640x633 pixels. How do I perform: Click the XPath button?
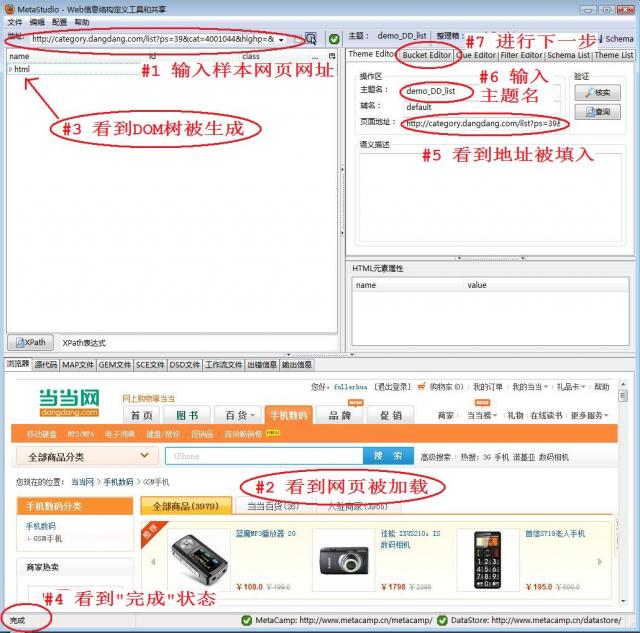30,342
